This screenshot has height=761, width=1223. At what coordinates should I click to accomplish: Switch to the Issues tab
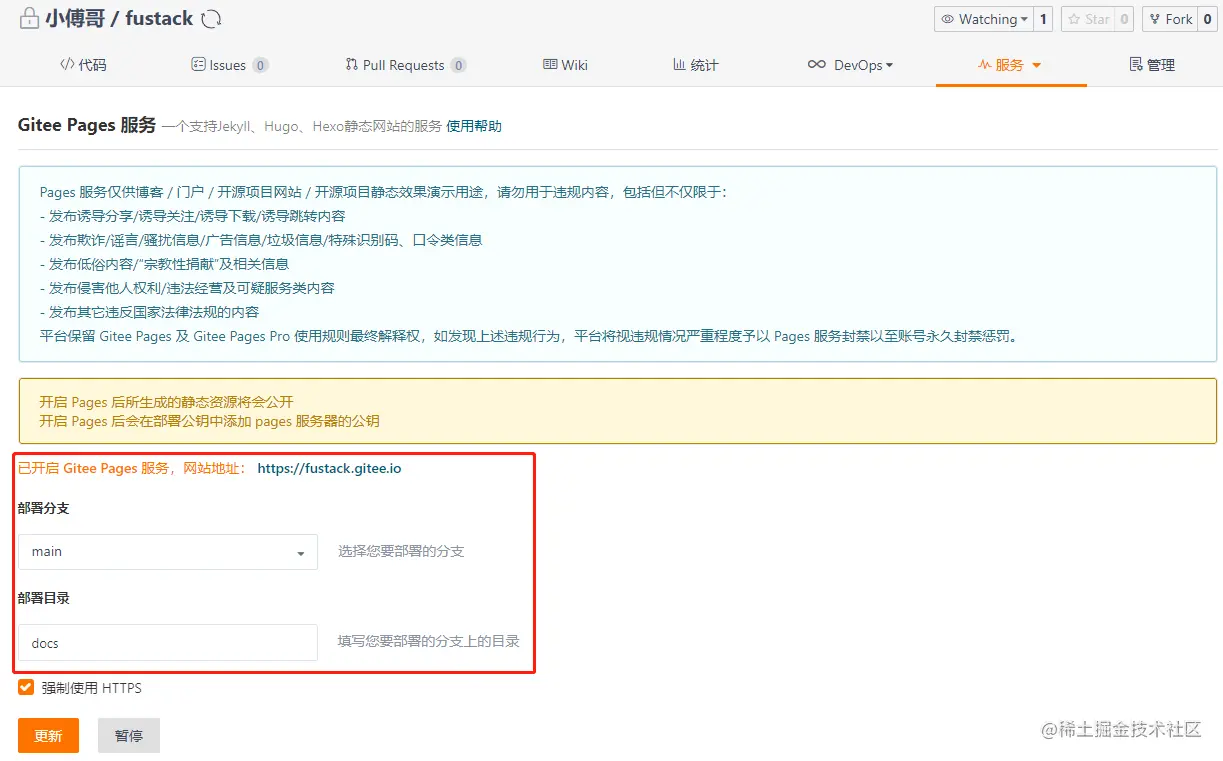click(x=229, y=65)
